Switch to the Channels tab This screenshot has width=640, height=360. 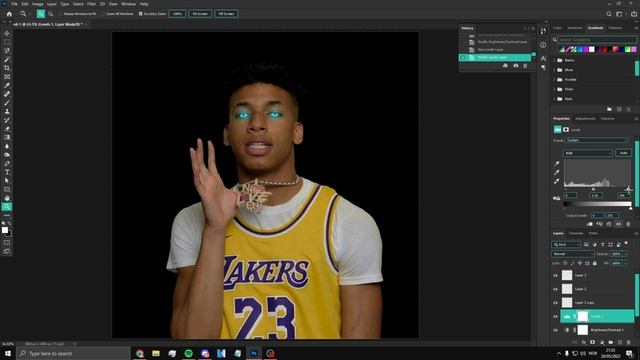tap(576, 233)
